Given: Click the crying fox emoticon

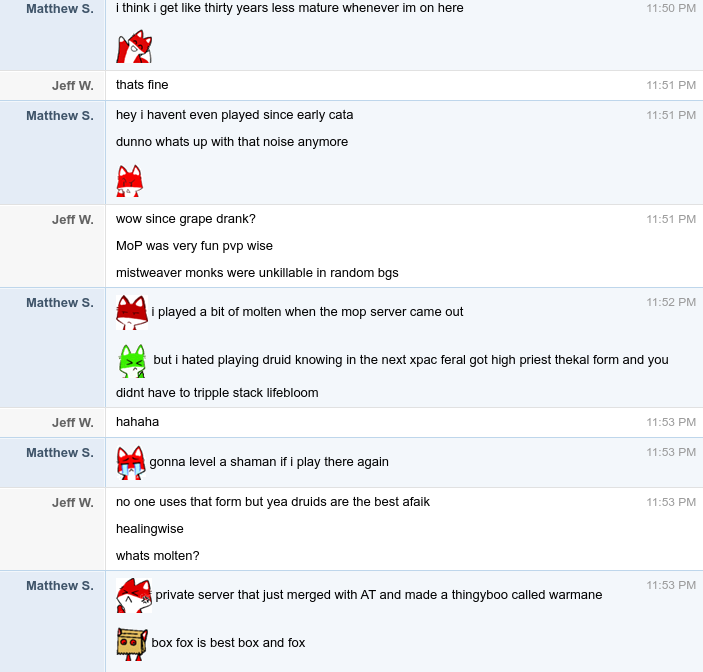Looking at the screenshot, I should (x=131, y=463).
